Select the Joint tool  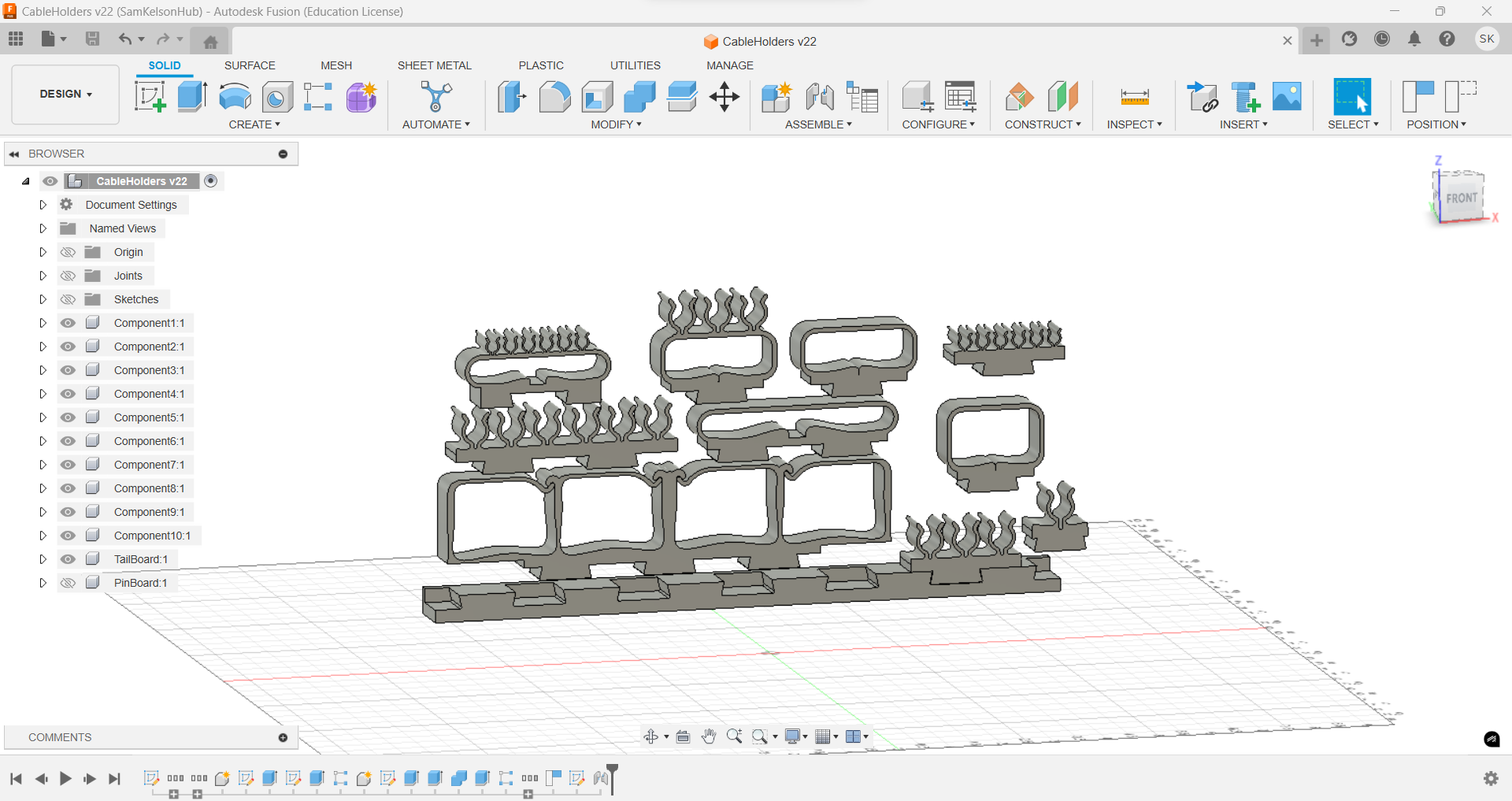pos(820,97)
